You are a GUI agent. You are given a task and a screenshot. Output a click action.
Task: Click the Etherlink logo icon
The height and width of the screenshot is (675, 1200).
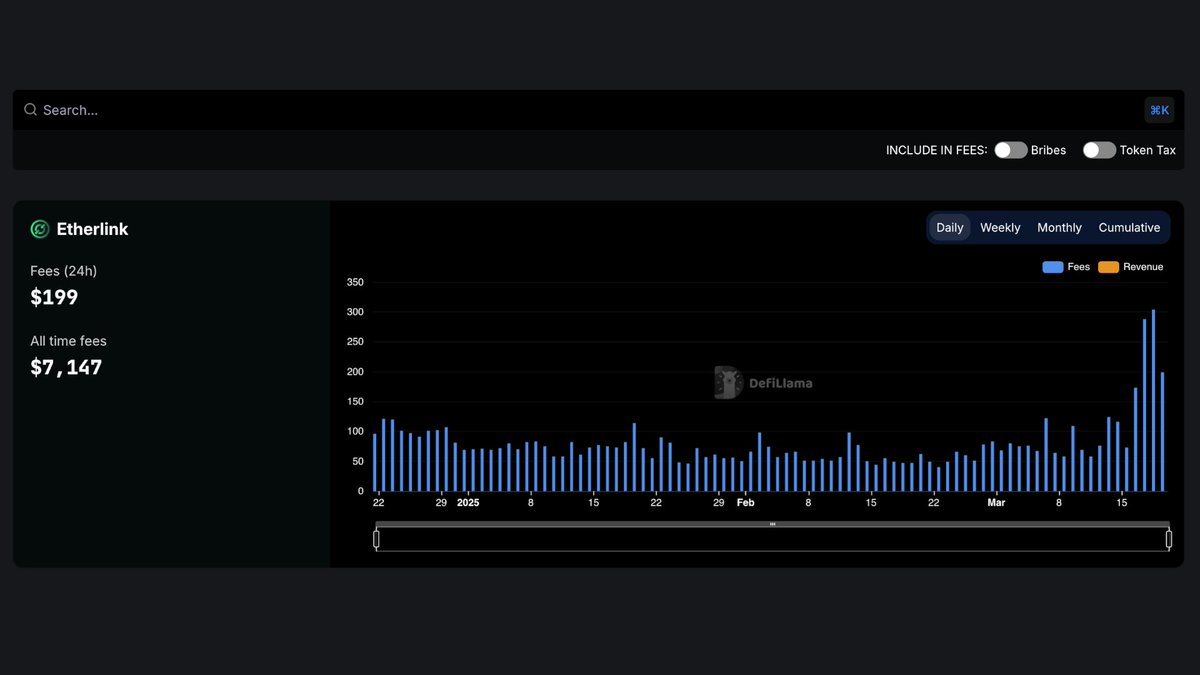coord(40,229)
